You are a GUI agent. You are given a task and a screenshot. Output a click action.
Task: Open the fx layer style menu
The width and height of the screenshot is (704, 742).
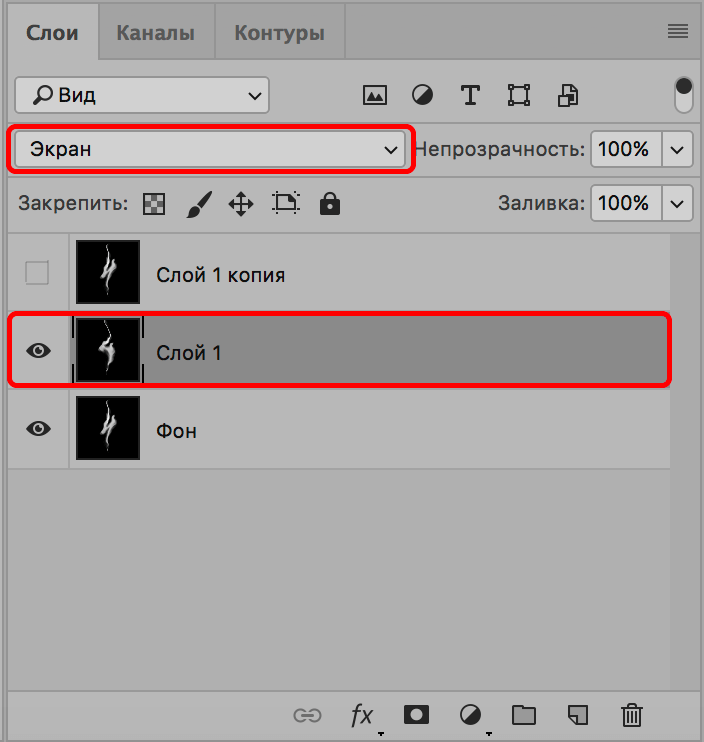(362, 714)
